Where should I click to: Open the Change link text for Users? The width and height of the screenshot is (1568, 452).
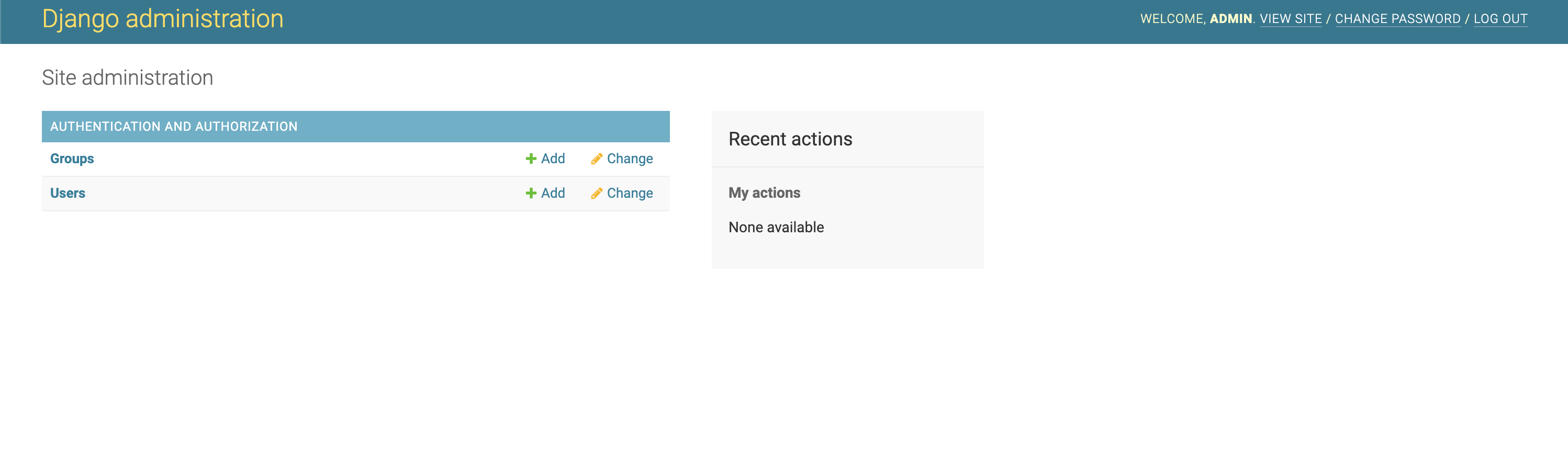(x=630, y=194)
